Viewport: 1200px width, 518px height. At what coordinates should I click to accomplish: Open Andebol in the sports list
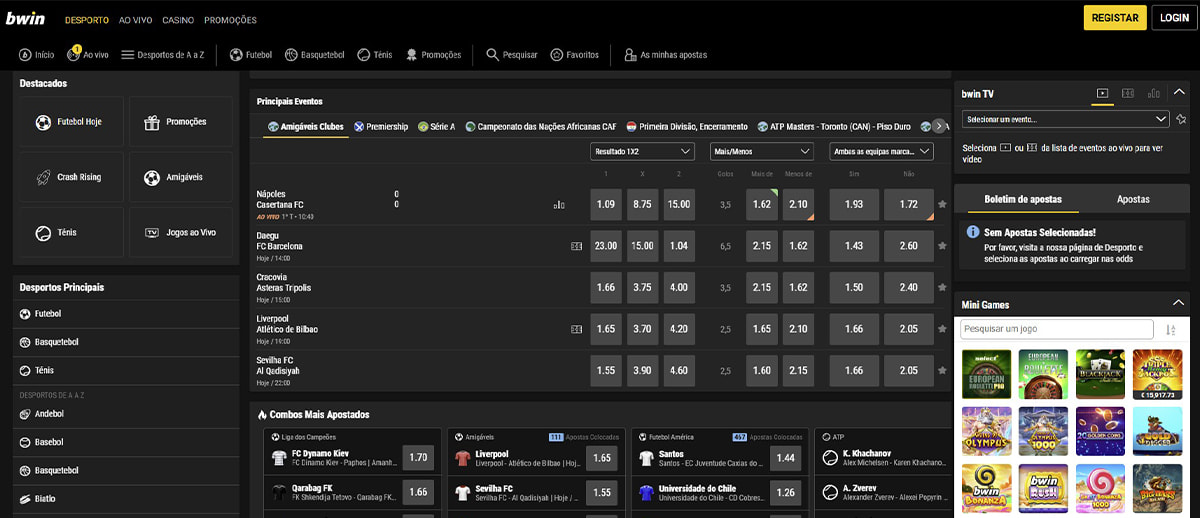click(126, 414)
